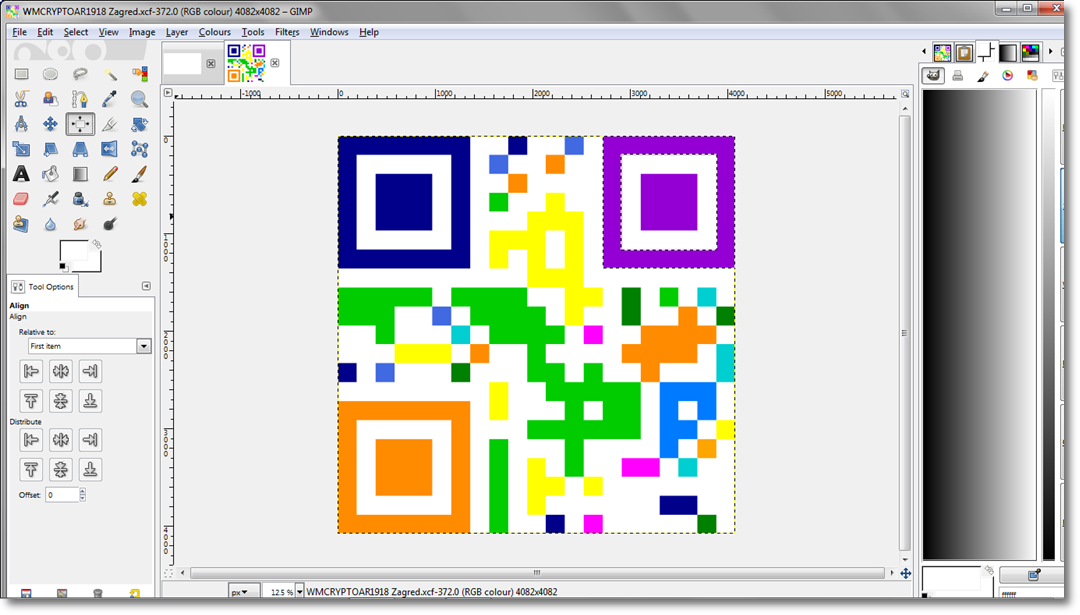Align bottom edge of target
Viewport: 1080px width, 615px height.
90,401
